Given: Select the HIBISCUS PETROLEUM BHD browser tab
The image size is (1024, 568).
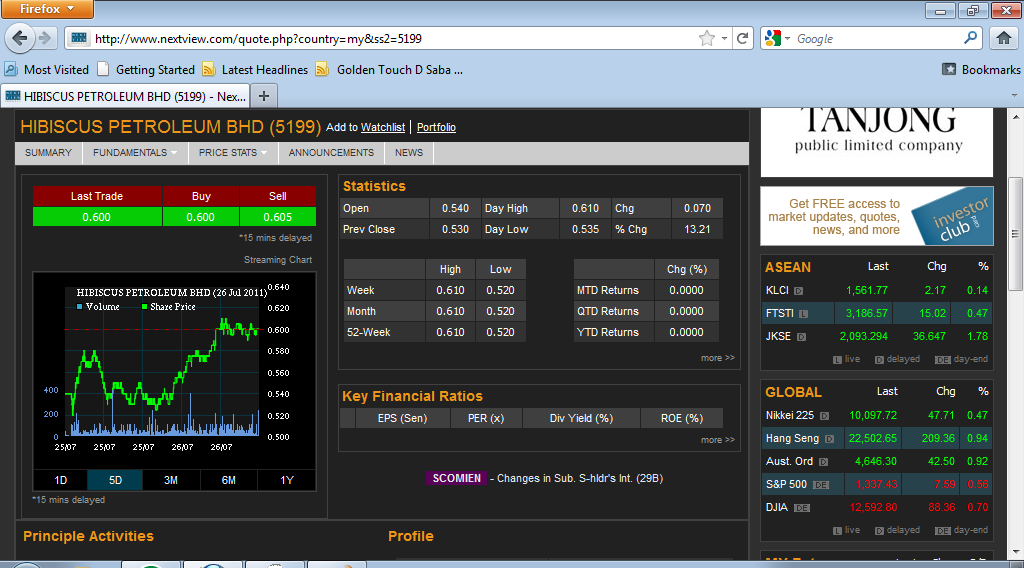Looking at the screenshot, I should click(125, 97).
